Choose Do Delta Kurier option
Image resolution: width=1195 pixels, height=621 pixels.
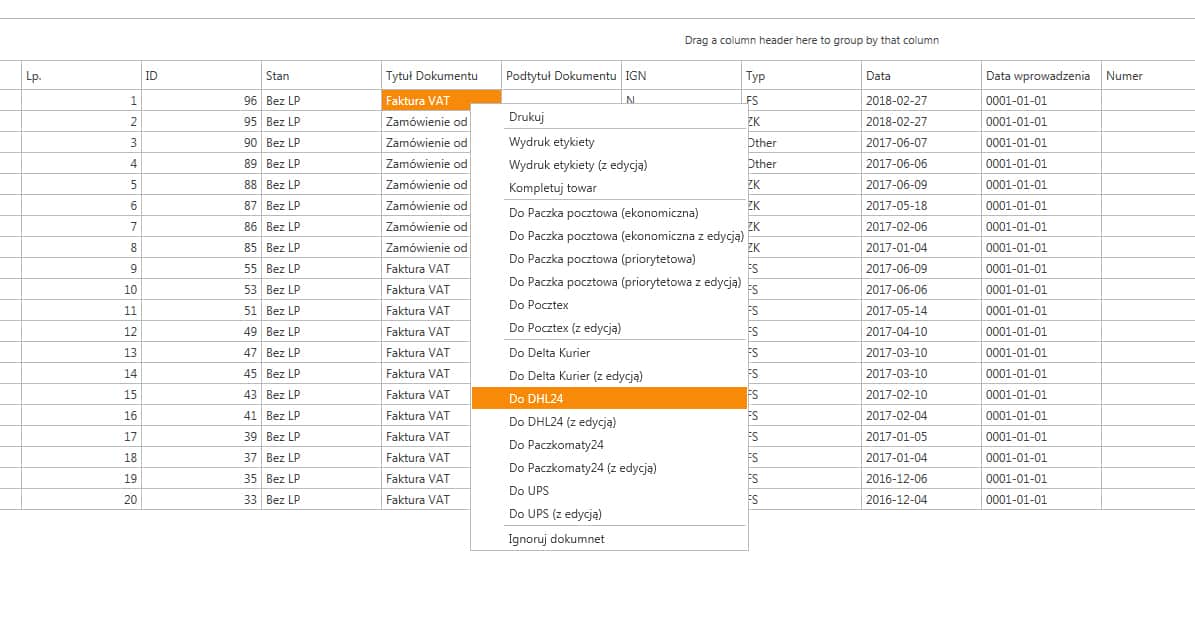(x=609, y=353)
